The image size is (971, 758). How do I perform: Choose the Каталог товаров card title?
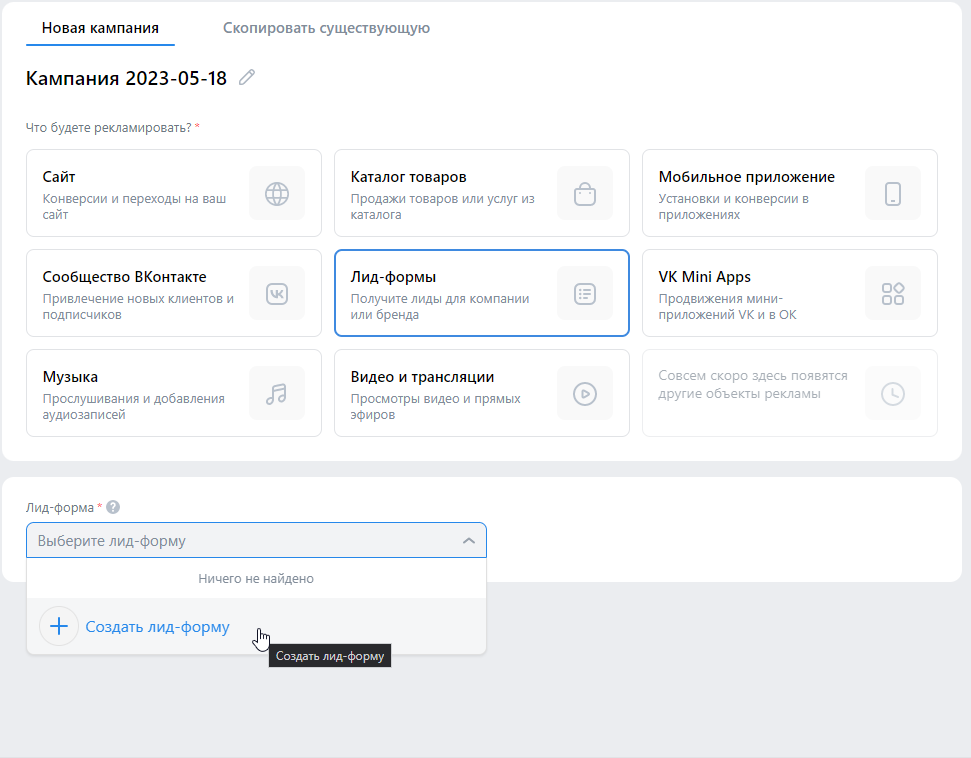tap(408, 177)
